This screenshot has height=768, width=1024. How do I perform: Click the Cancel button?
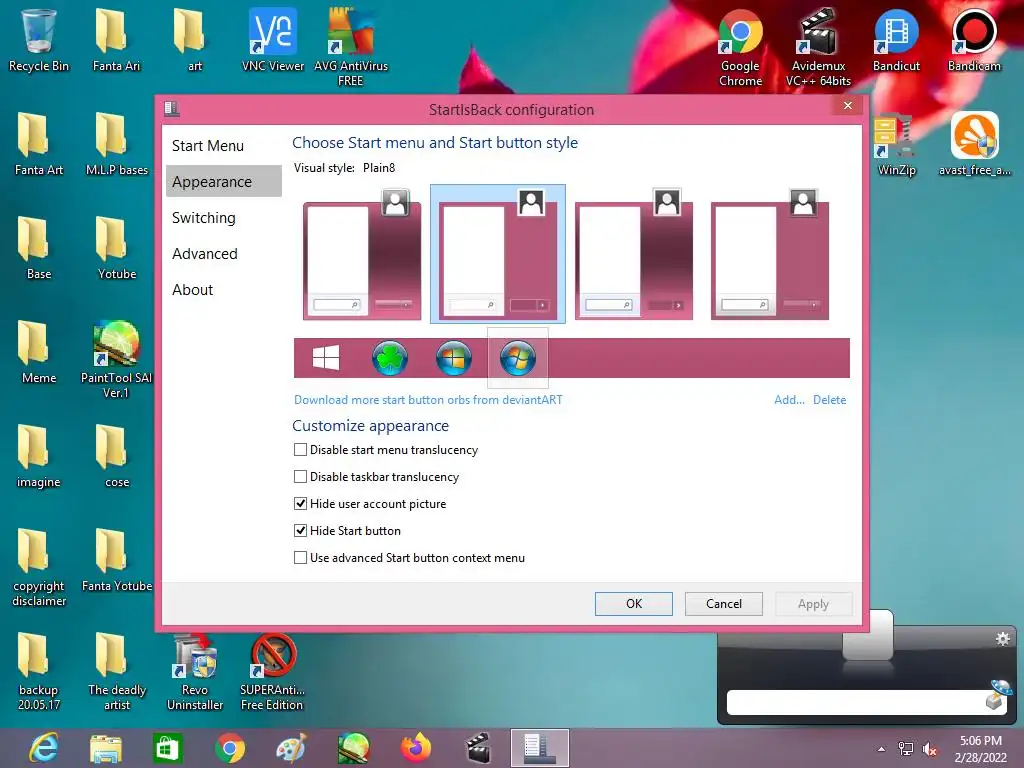coord(724,604)
